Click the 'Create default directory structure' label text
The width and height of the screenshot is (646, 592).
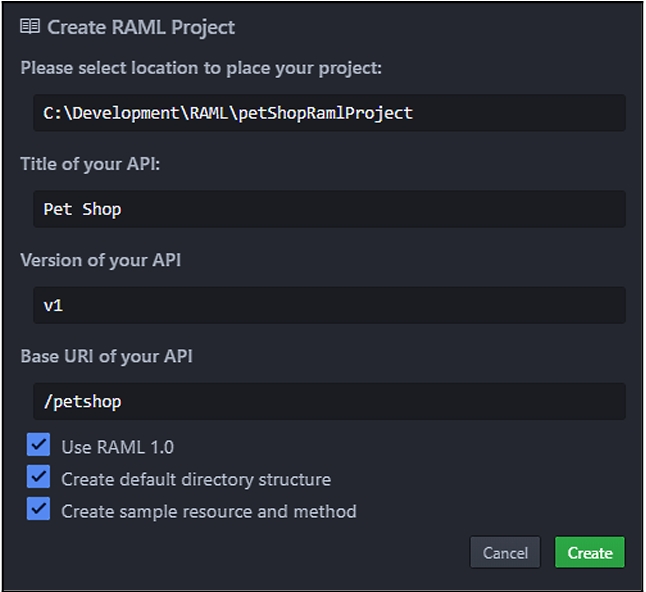195,479
